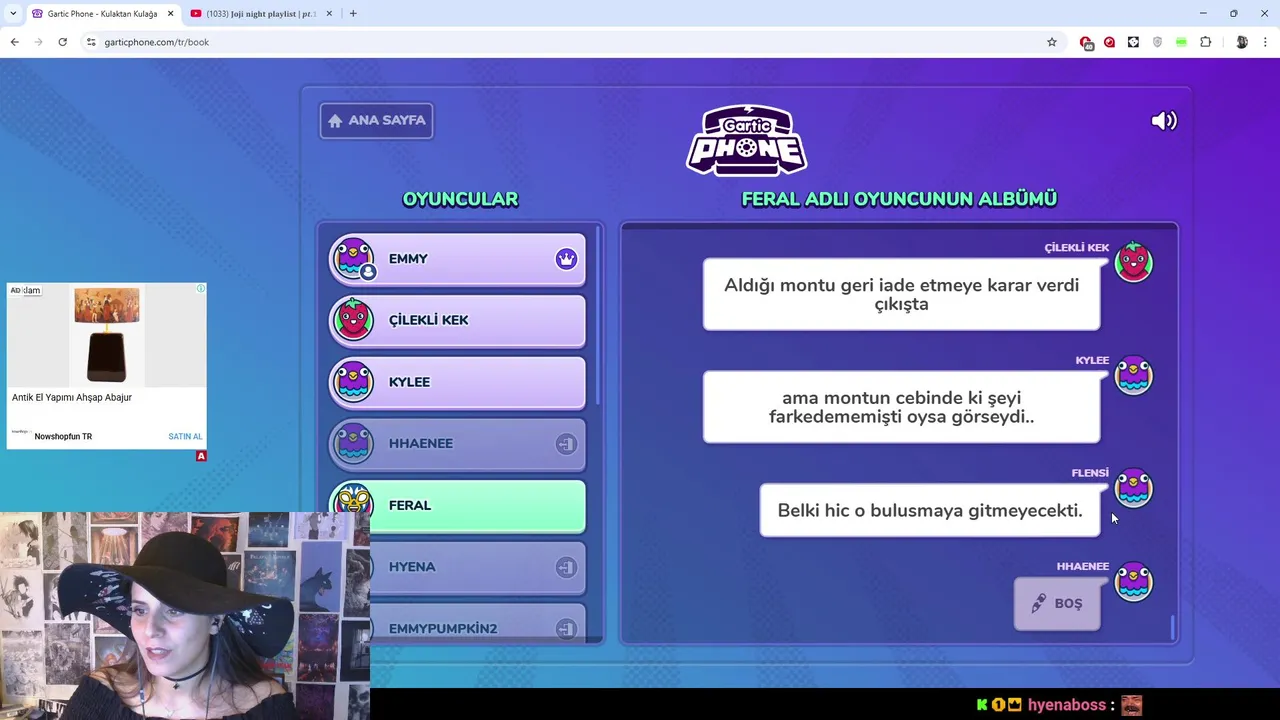The image size is (1280, 720).
Task: Click KYLEE avatar in the album
Action: pos(1133,376)
